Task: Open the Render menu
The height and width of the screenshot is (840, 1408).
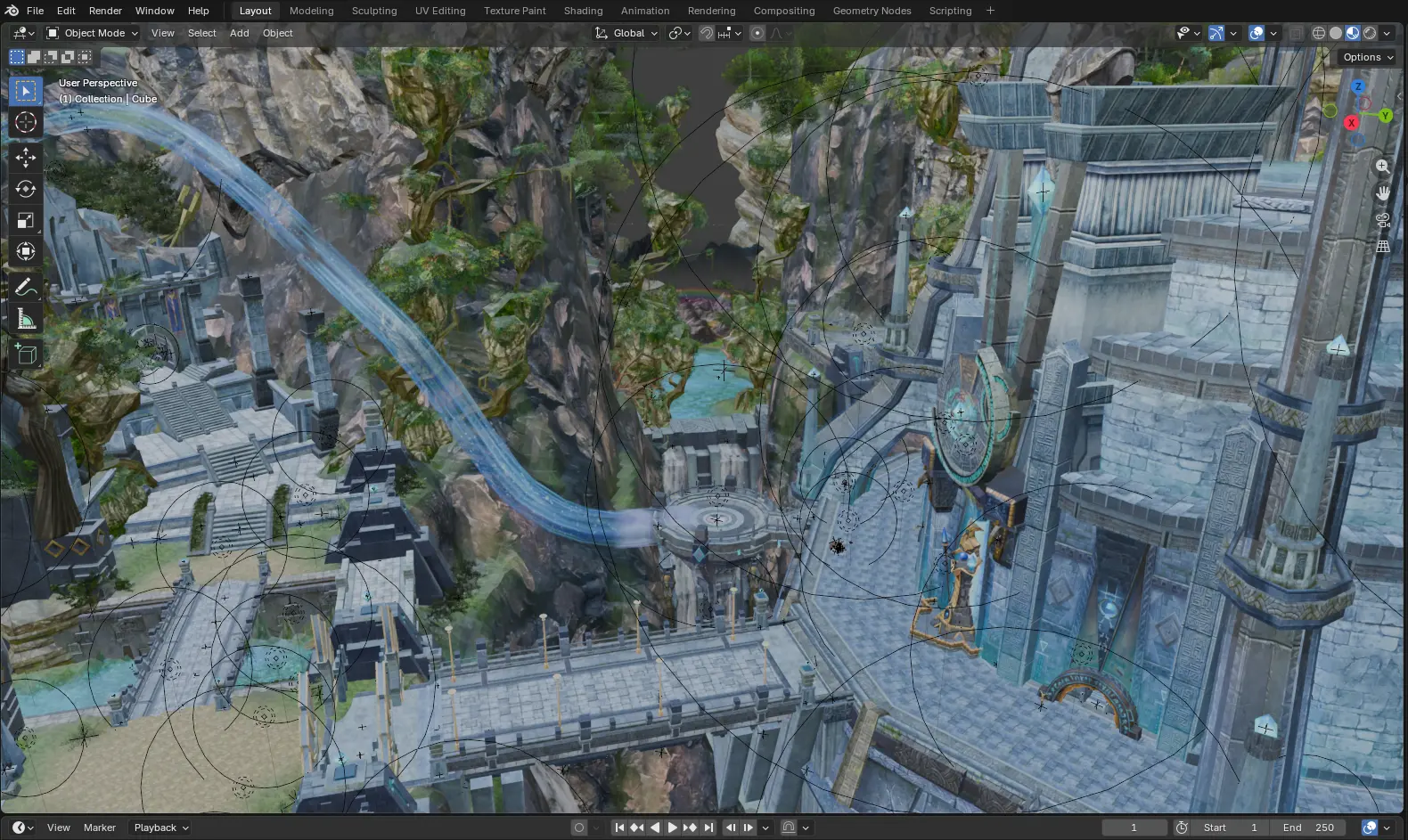Action: tap(105, 11)
